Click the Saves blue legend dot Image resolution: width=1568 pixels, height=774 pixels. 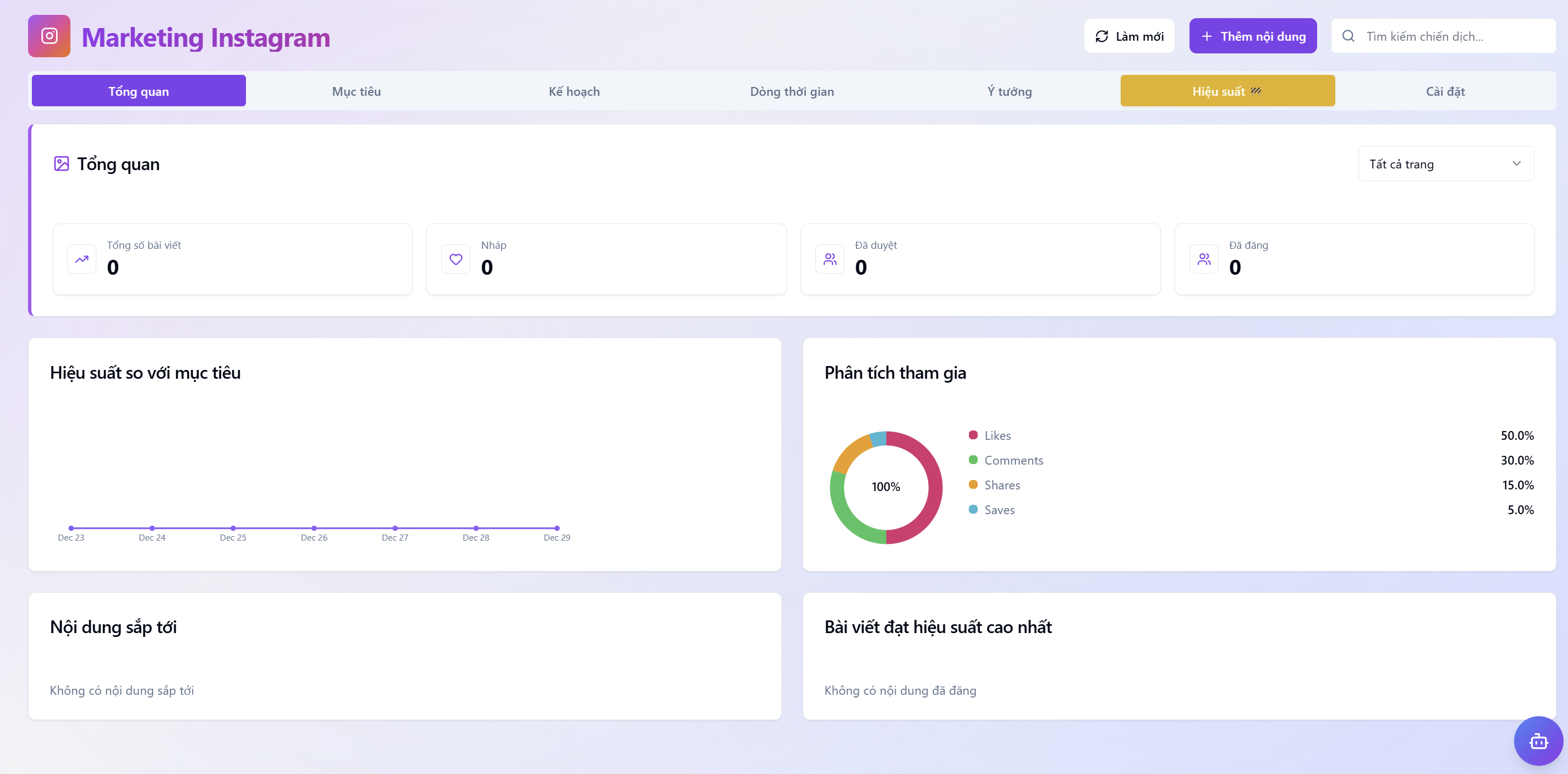pyautogui.click(x=973, y=510)
